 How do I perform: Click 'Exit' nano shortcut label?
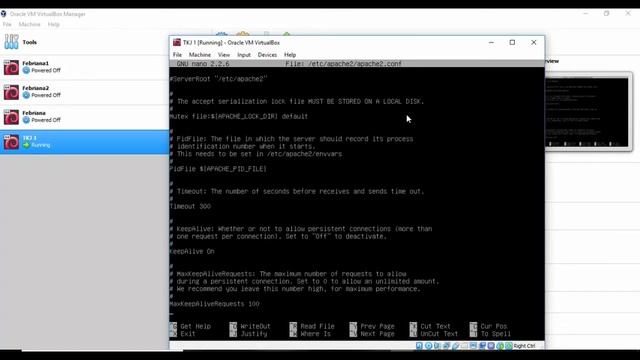point(188,334)
